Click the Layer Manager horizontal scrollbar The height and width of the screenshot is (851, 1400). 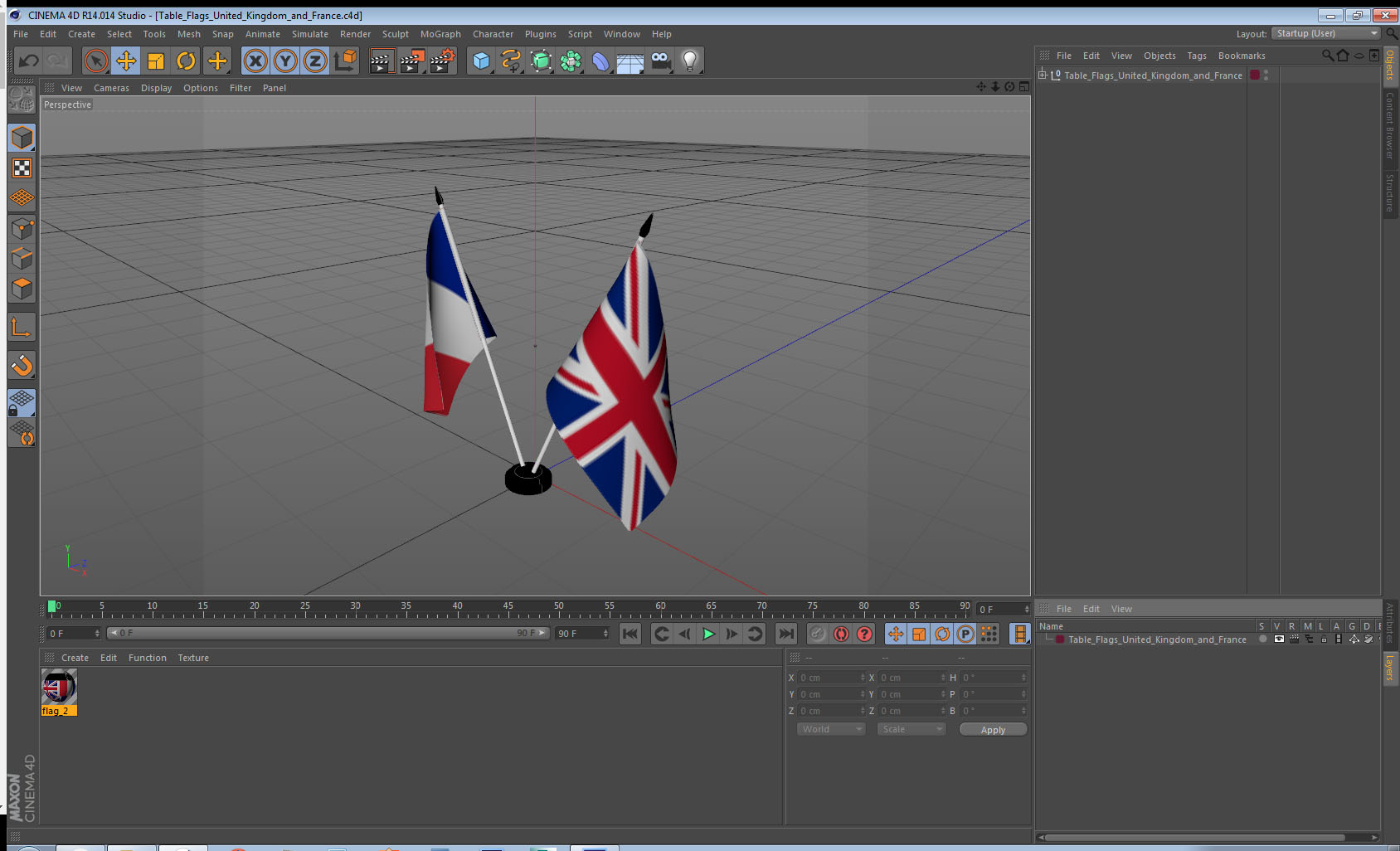click(x=1193, y=837)
